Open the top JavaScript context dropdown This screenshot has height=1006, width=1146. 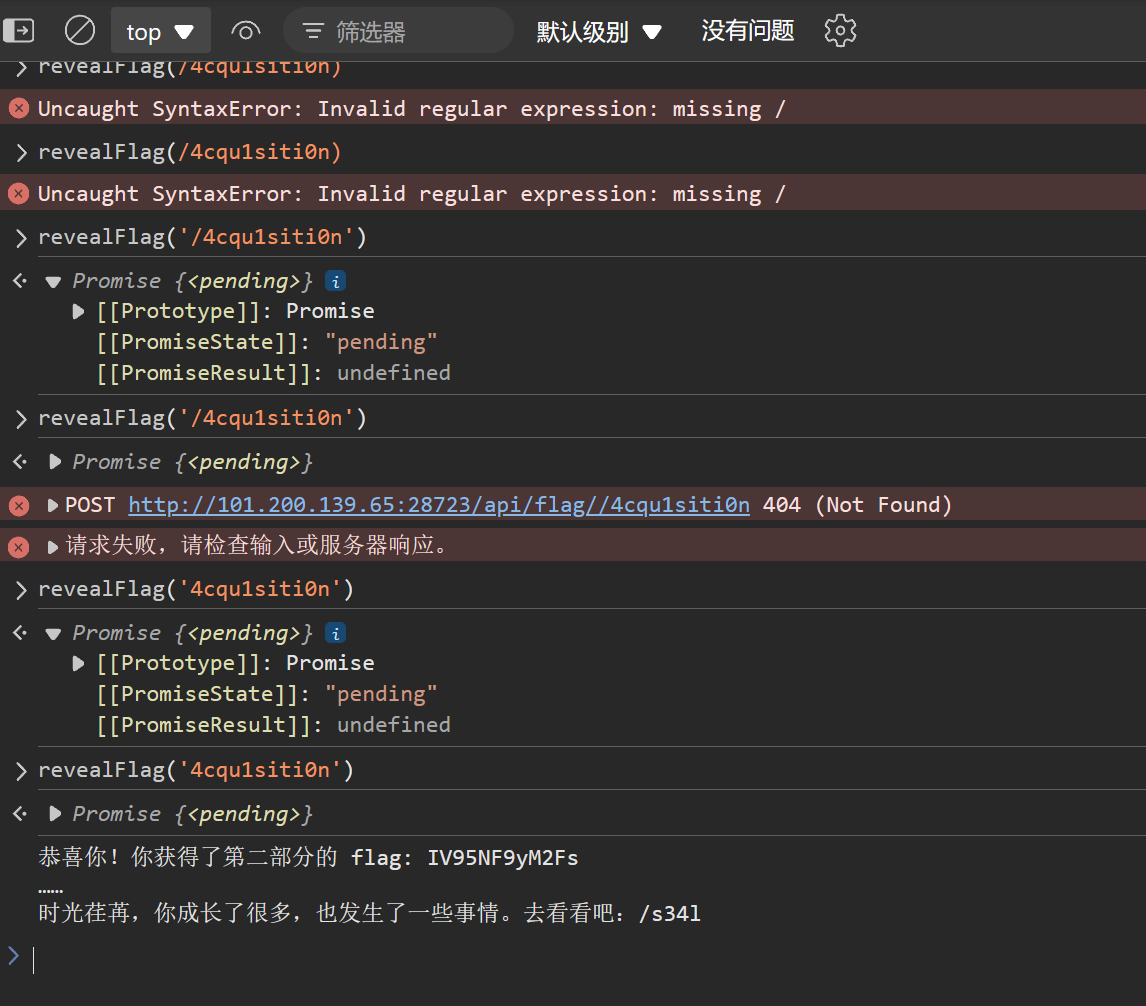coord(160,31)
